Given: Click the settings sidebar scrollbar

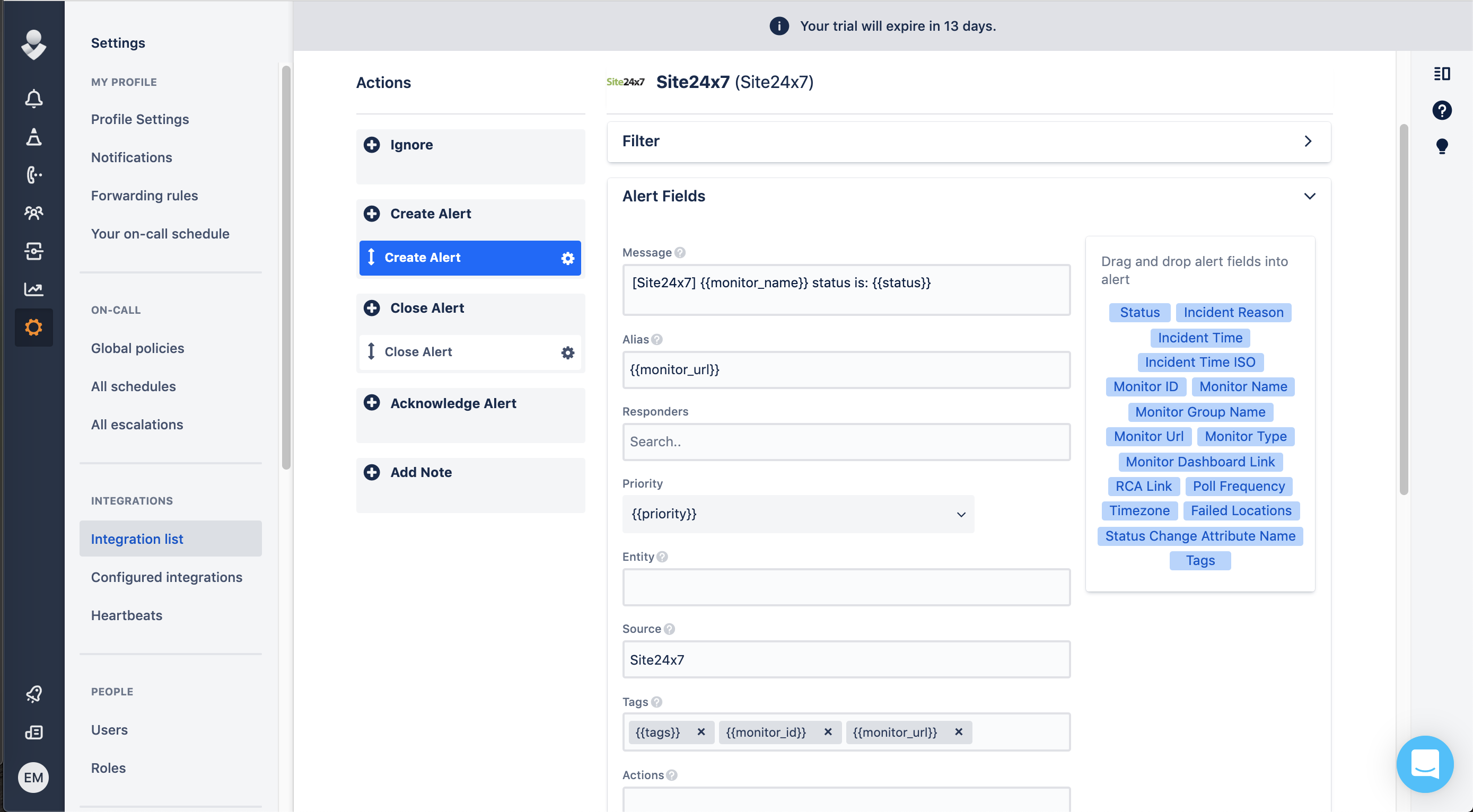Looking at the screenshot, I should (286, 268).
